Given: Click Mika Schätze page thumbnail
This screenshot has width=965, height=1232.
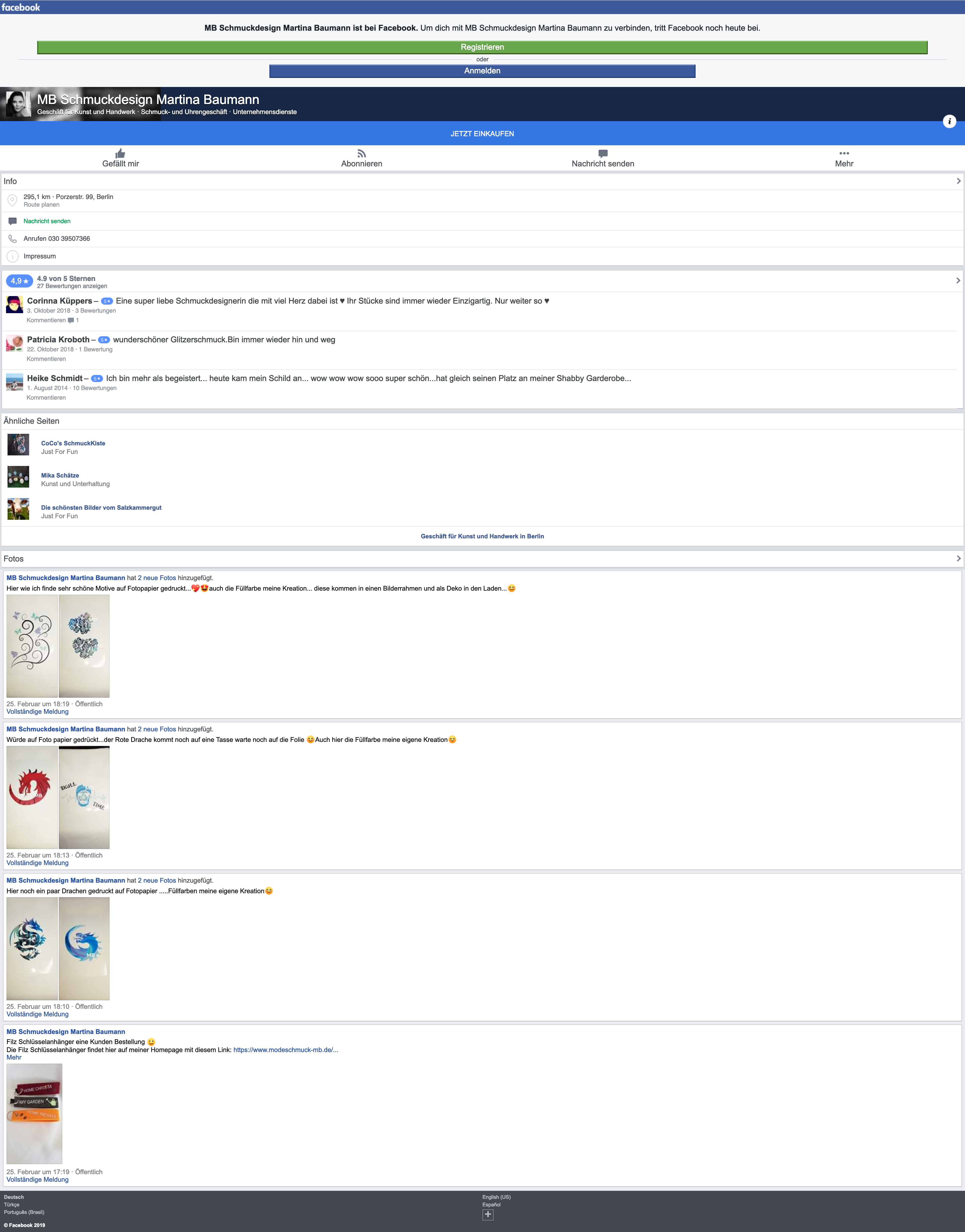Looking at the screenshot, I should 18,477.
